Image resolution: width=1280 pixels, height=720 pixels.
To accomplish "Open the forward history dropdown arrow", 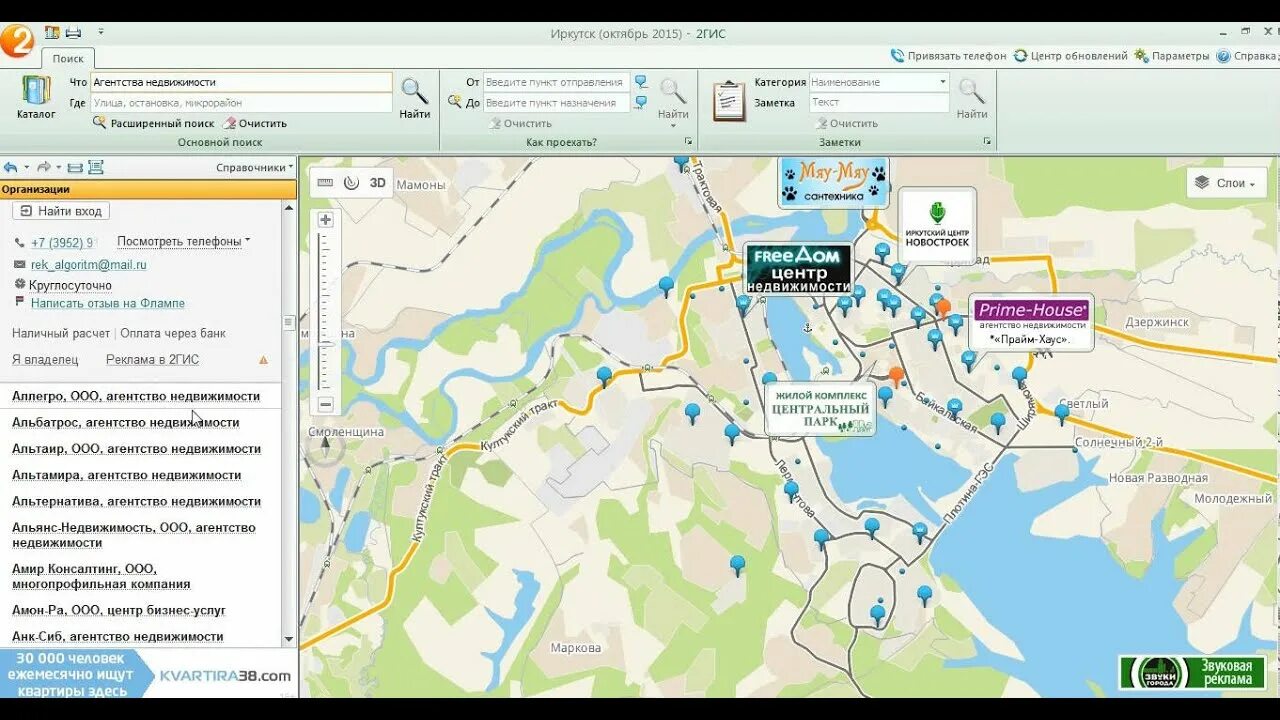I will (58, 167).
